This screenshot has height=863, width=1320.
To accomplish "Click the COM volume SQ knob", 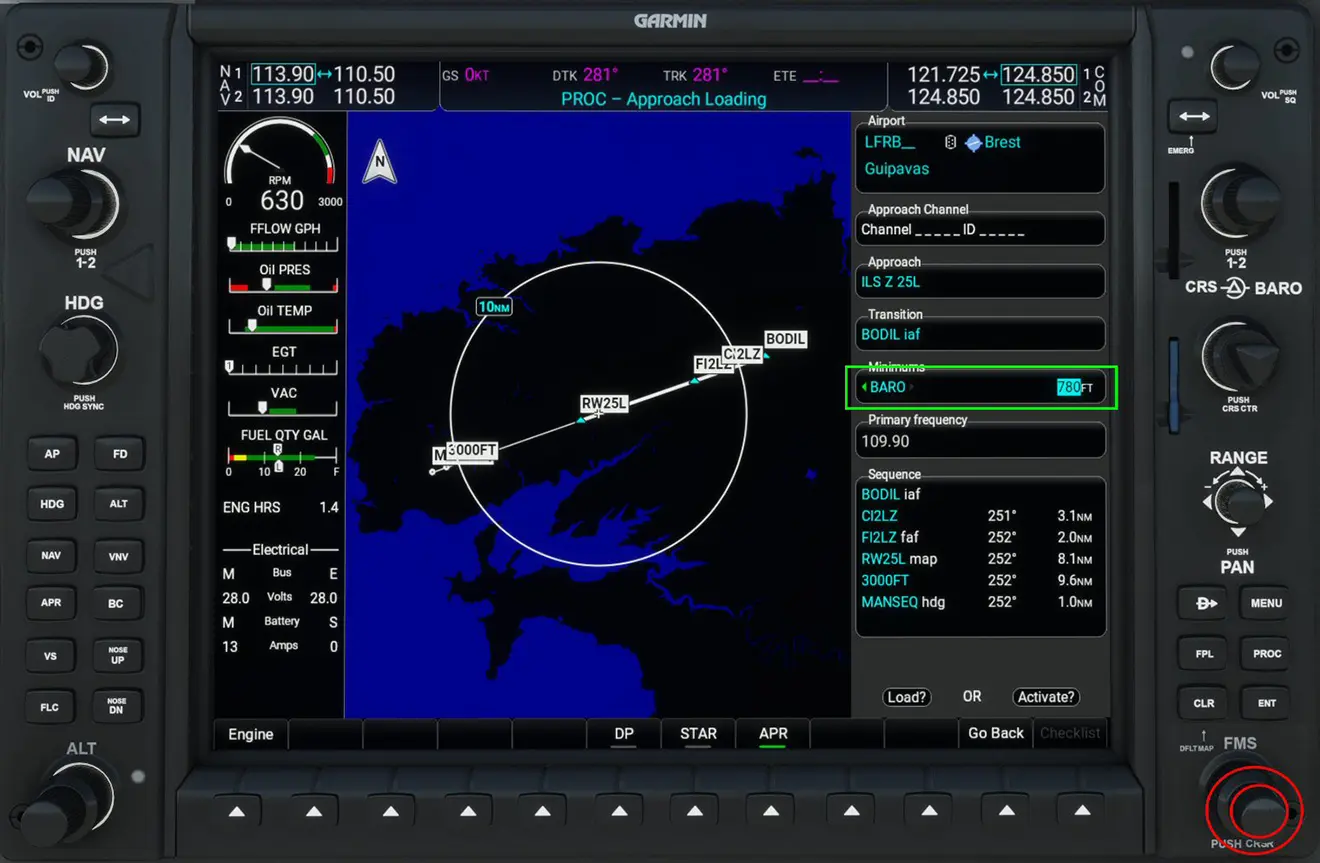I will pyautogui.click(x=1236, y=68).
